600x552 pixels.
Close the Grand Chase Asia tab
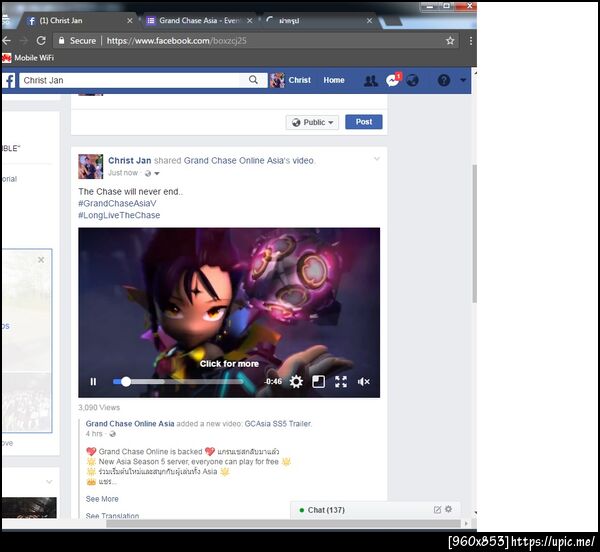(249, 21)
